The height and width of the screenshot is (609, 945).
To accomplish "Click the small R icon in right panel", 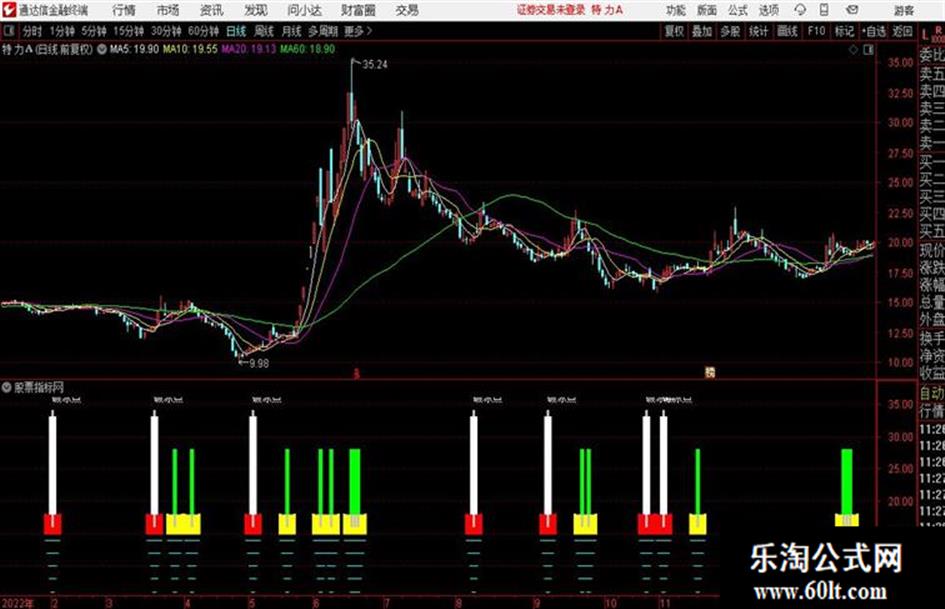I will 938,29.
